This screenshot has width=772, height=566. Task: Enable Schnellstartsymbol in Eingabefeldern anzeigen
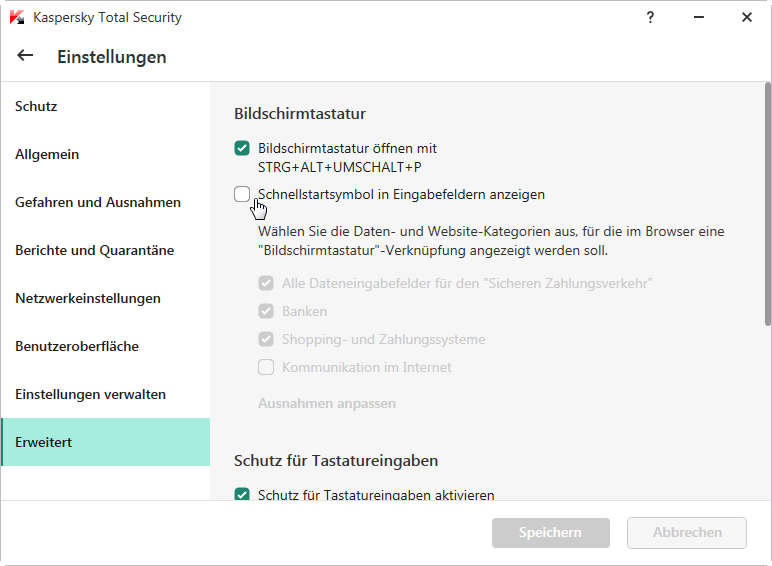coord(242,194)
